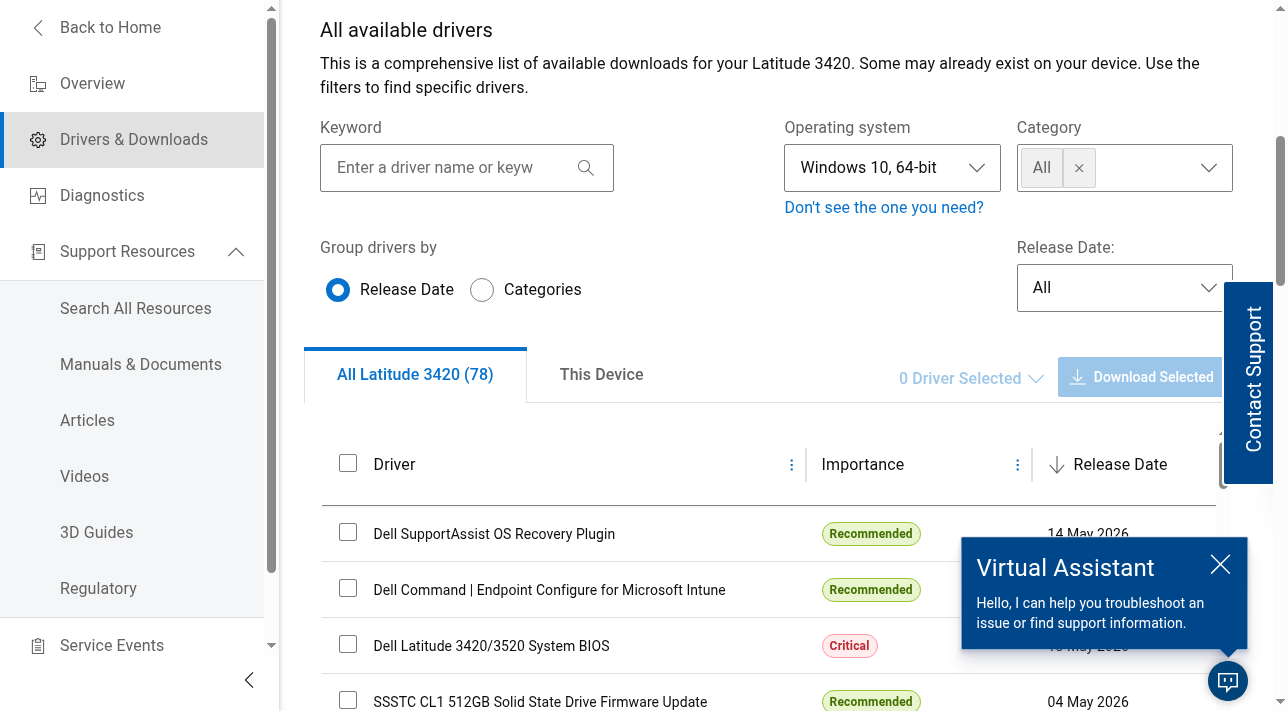Image resolution: width=1288 pixels, height=711 pixels.
Task: Open the Operating system dropdown
Action: [x=892, y=168]
